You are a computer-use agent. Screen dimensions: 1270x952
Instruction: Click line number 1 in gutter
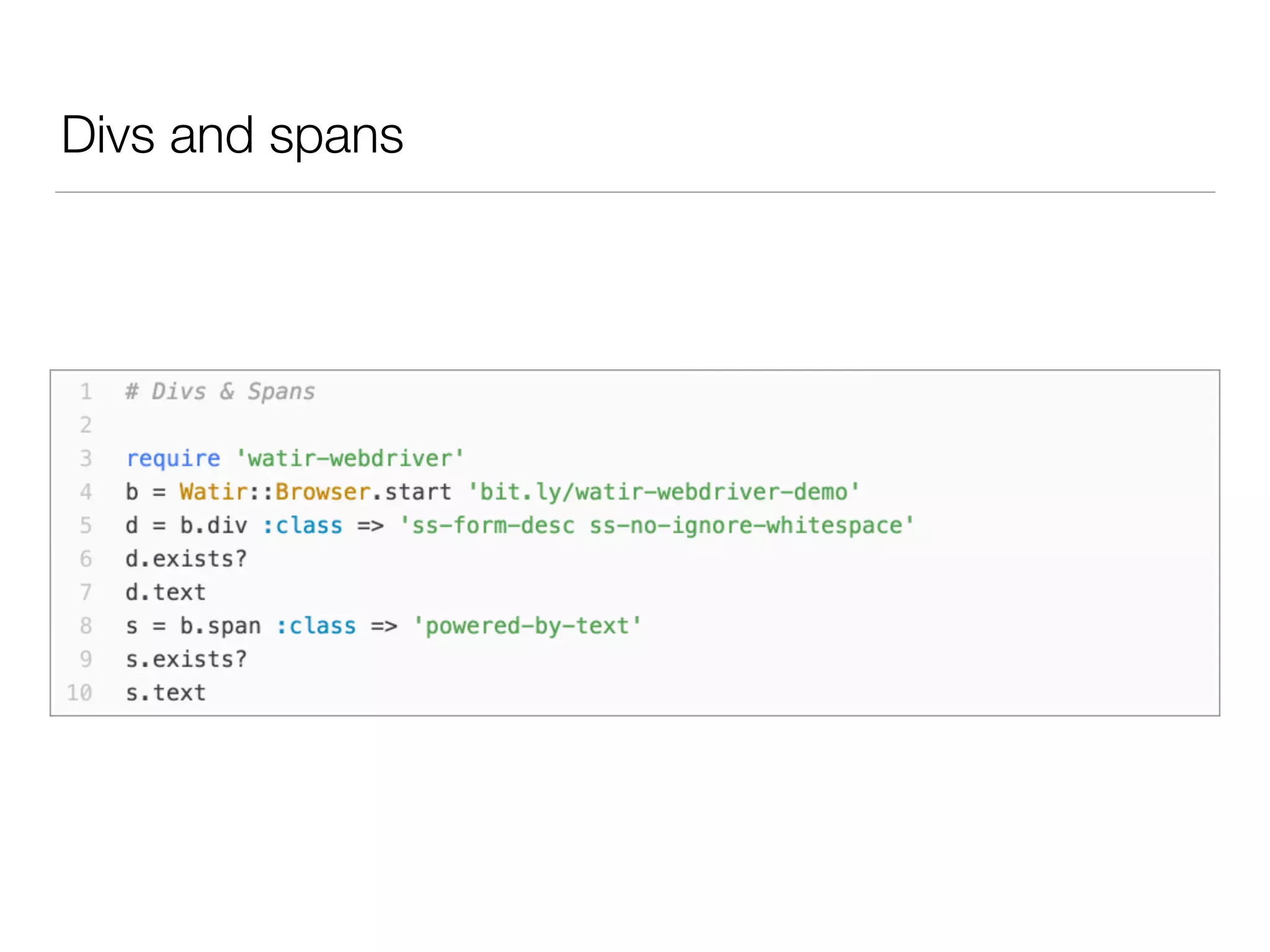[86, 392]
